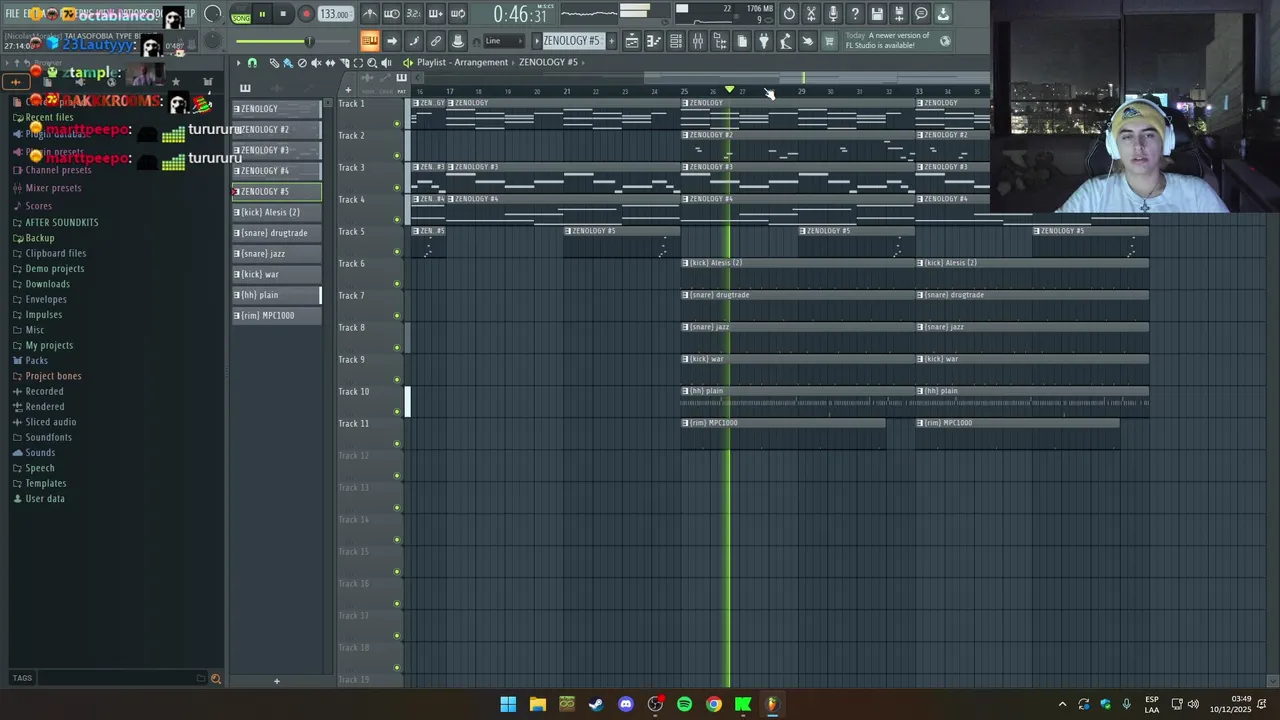Click the browser search magnifier icon
Viewport: 1280px width, 720px height.
[215, 679]
